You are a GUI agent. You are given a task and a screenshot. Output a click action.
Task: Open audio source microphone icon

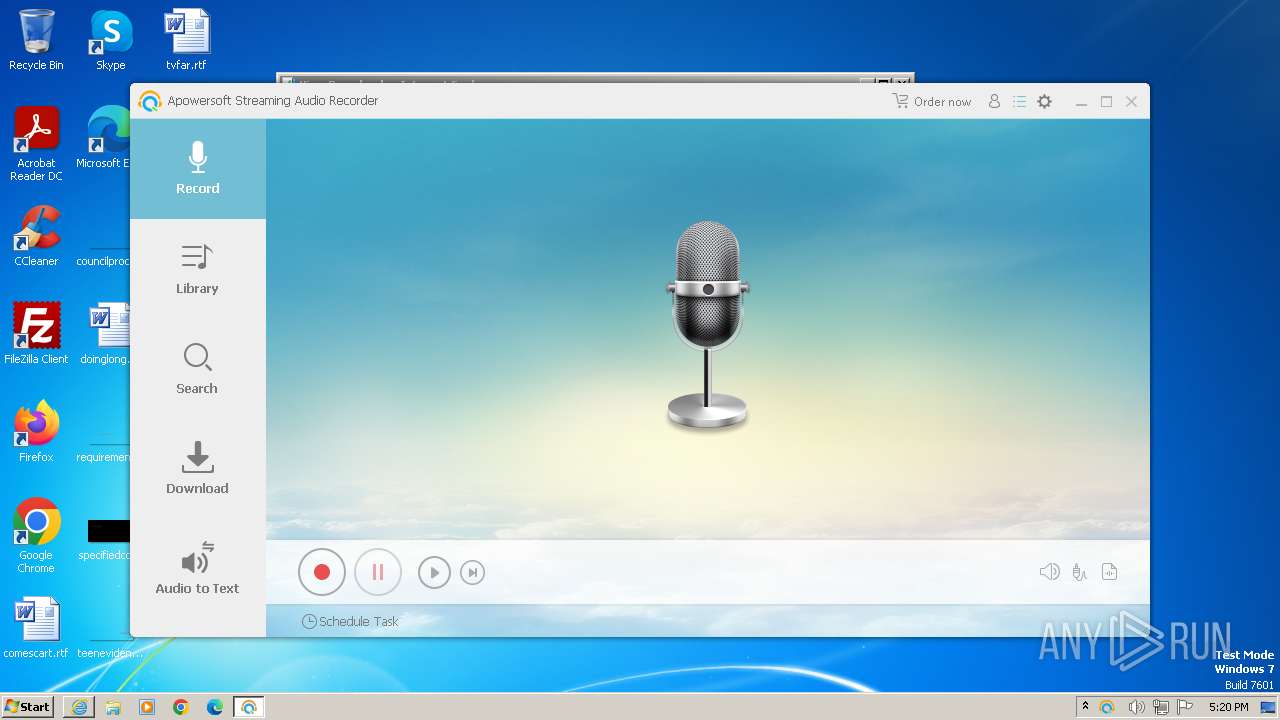(1079, 572)
